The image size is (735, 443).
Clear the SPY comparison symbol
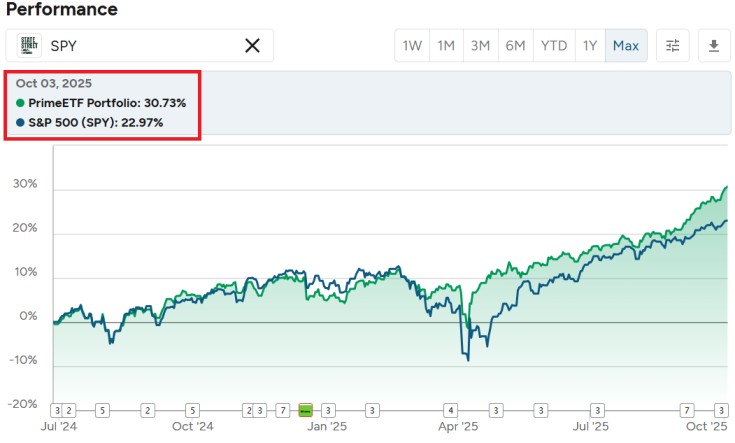[x=252, y=45]
